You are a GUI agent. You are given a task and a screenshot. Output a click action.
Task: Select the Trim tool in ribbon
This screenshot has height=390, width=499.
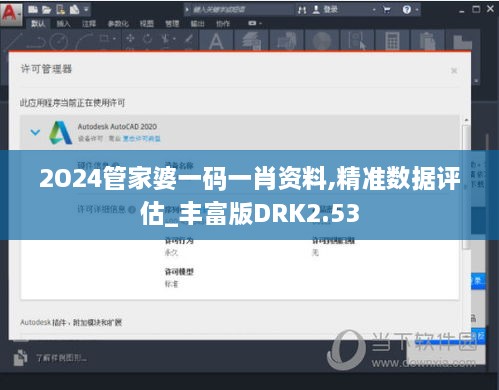click(x=165, y=39)
